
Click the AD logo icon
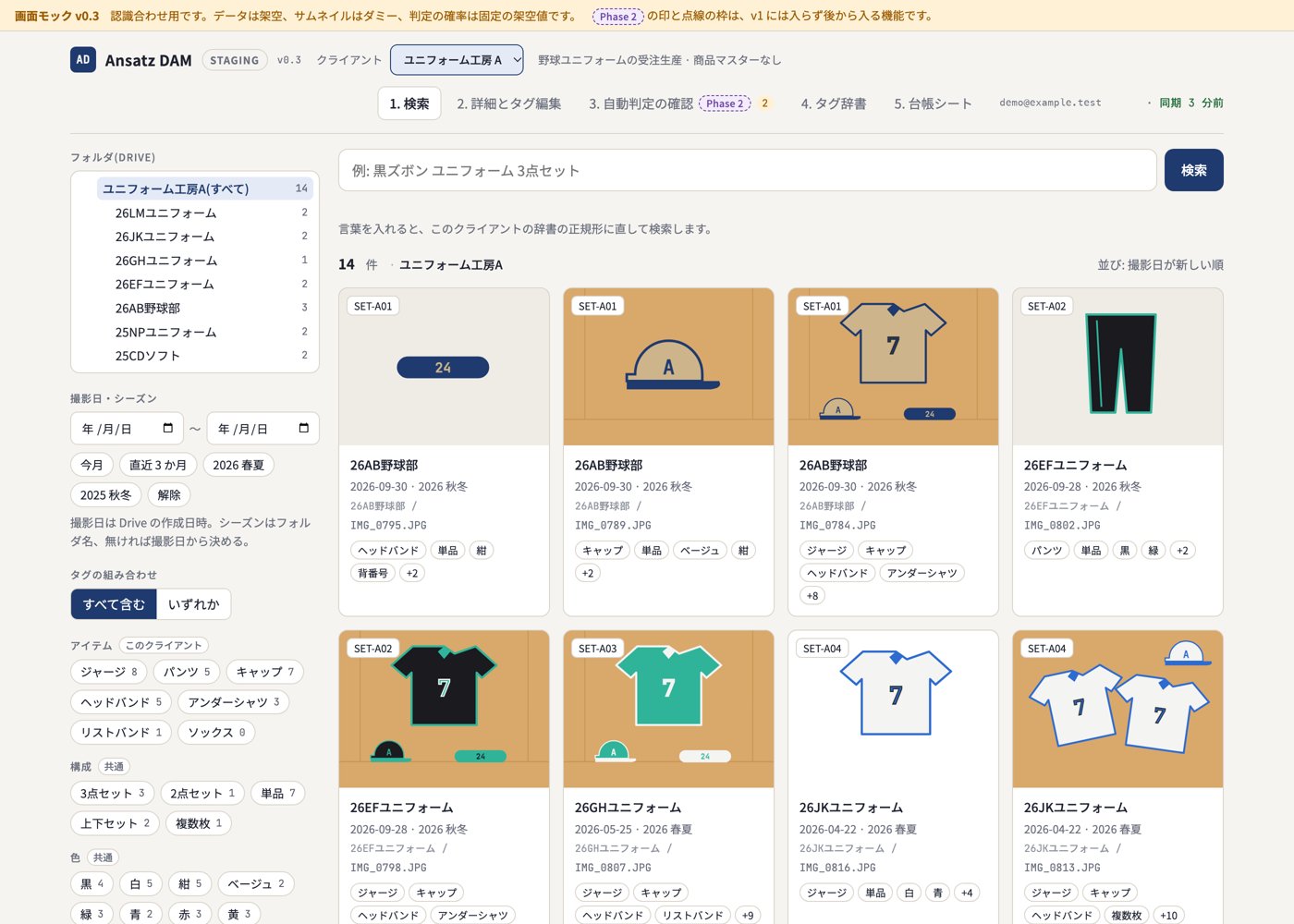pos(83,60)
